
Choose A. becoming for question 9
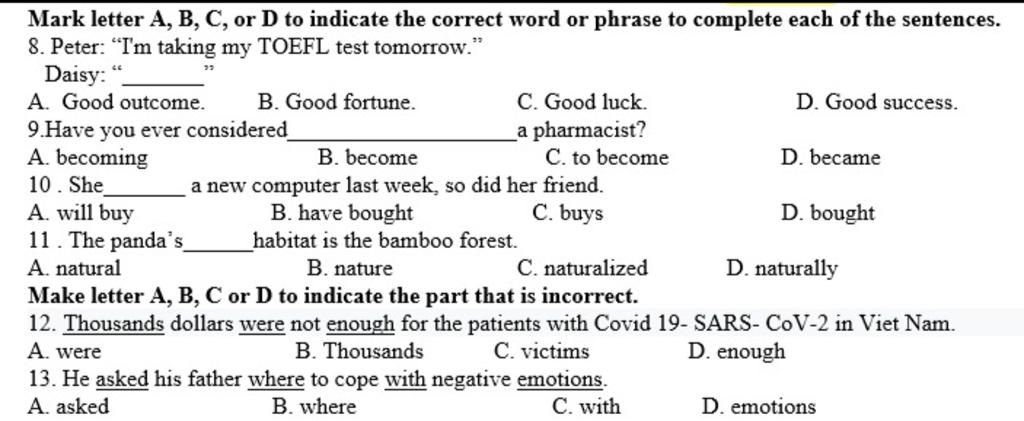tap(88, 158)
